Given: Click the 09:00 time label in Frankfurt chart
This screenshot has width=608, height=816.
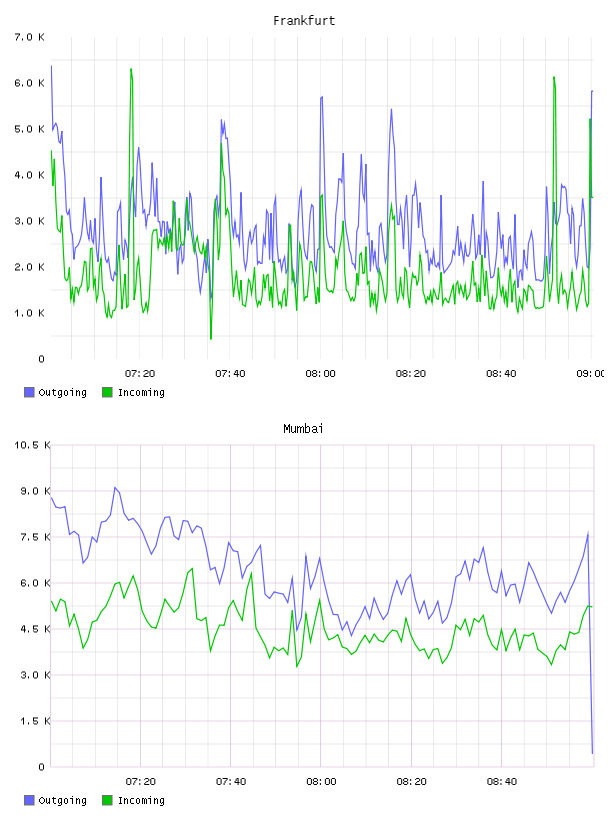Looking at the screenshot, I should pyautogui.click(x=590, y=374).
